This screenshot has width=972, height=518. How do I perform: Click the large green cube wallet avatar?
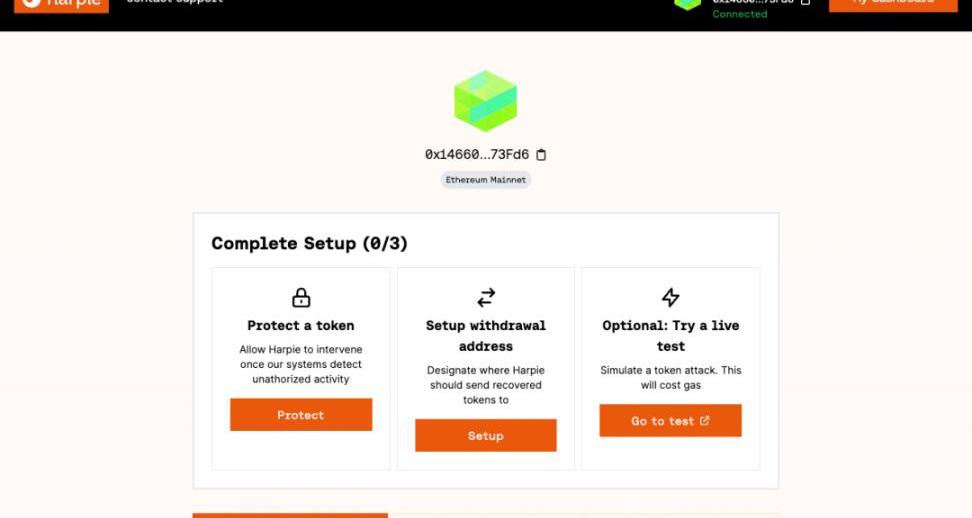pos(485,101)
